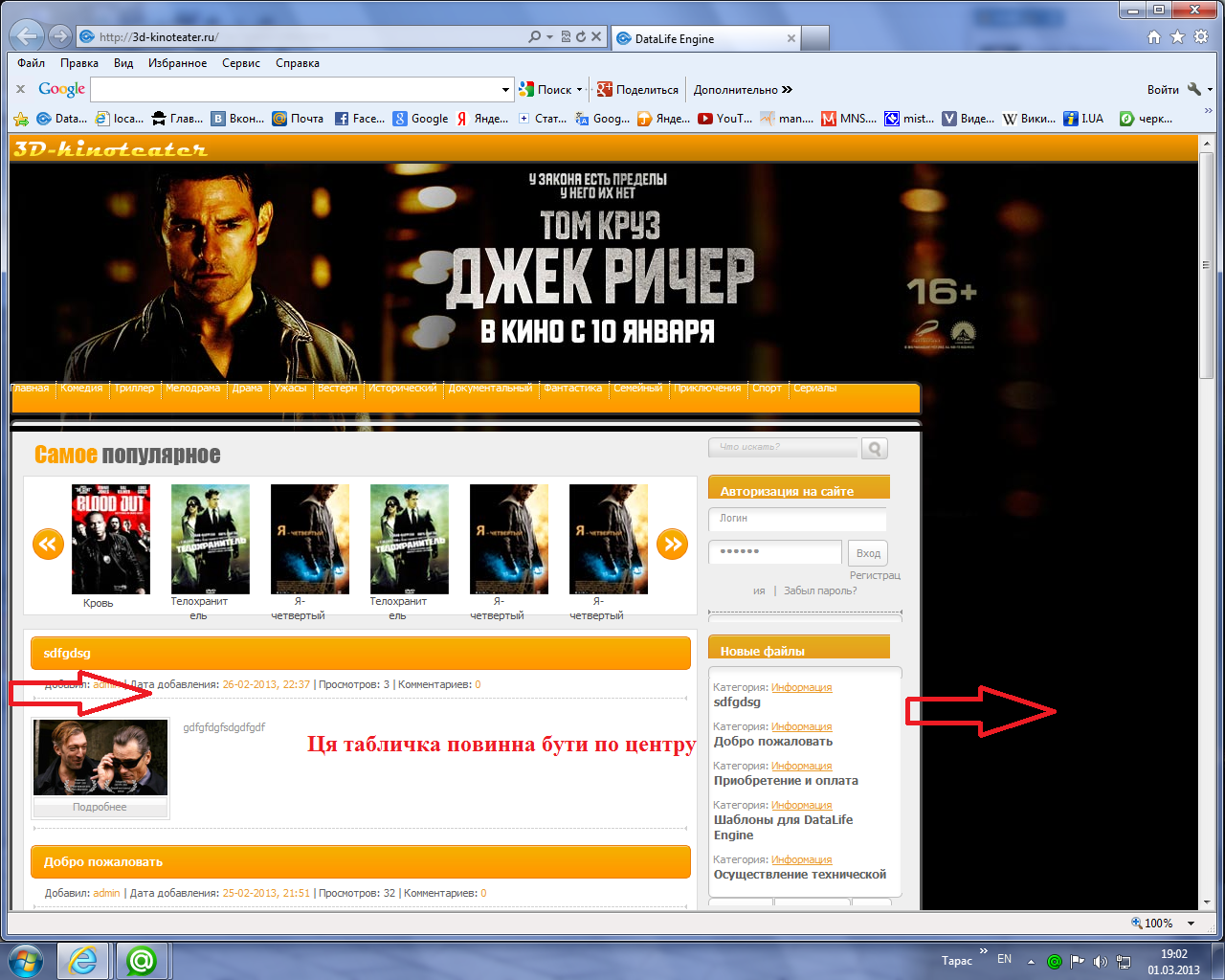Open admin author link under Добро пожаловать post
This screenshot has width=1225, height=980.
[x=106, y=893]
